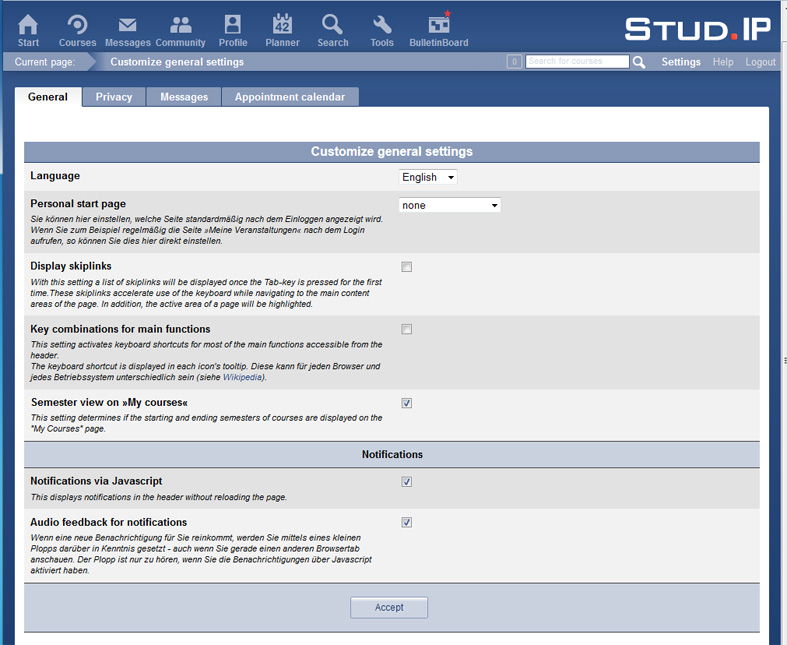Viewport: 787px width, 645px height.
Task: Click the Accept button
Action: pos(389,607)
